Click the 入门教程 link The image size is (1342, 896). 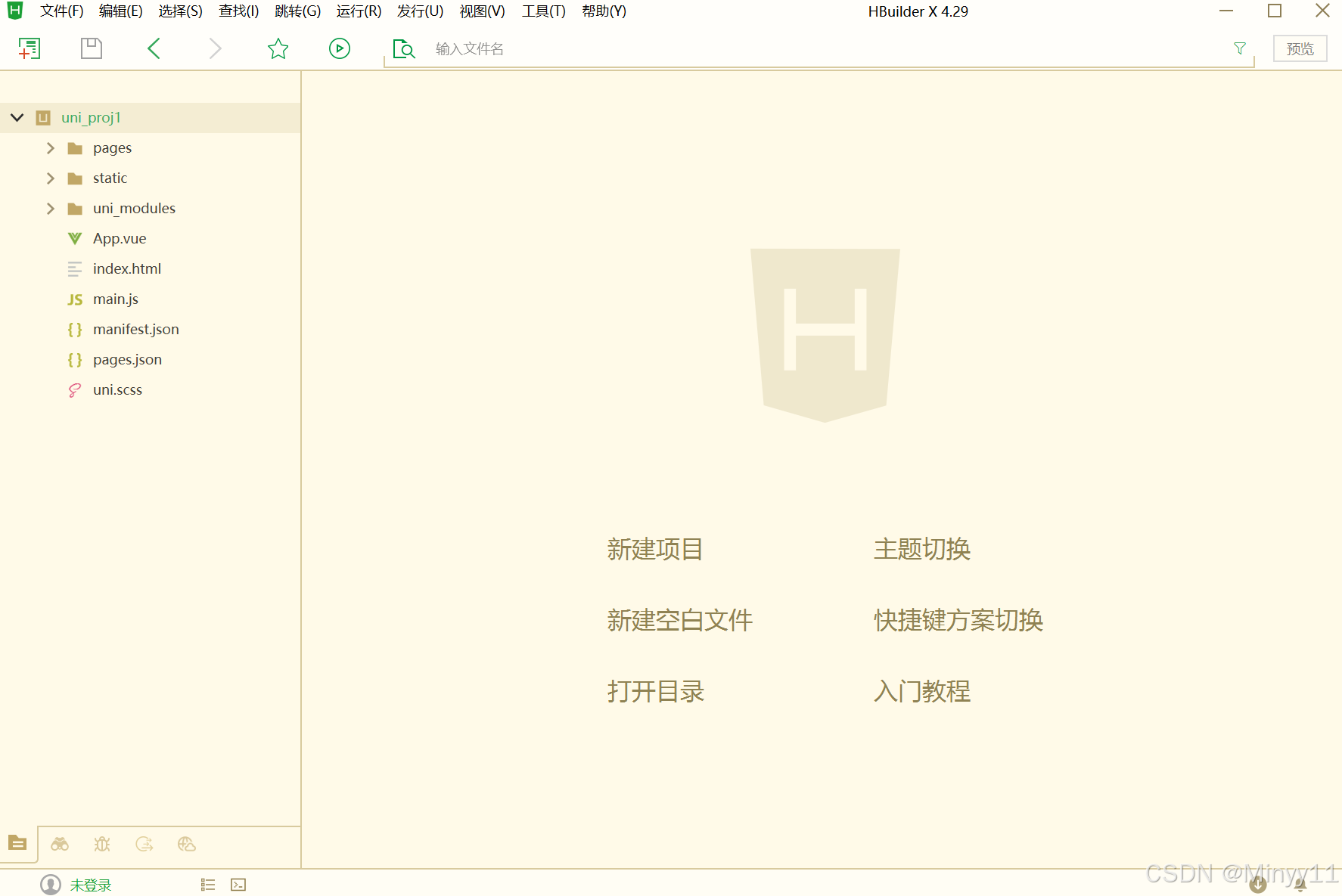[x=922, y=692]
